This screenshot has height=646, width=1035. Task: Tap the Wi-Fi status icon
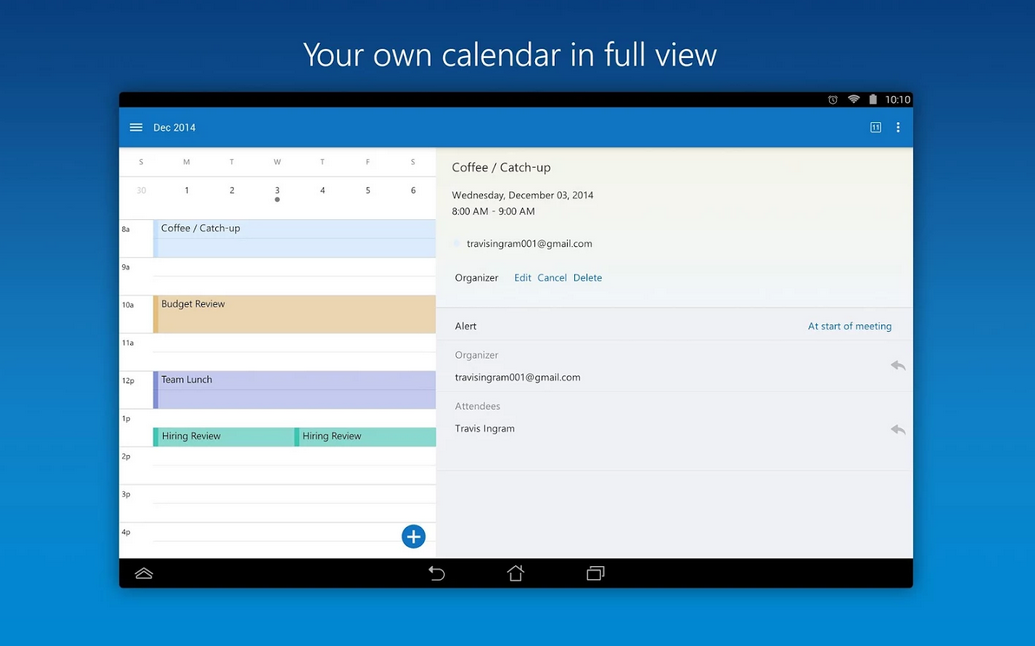(853, 99)
